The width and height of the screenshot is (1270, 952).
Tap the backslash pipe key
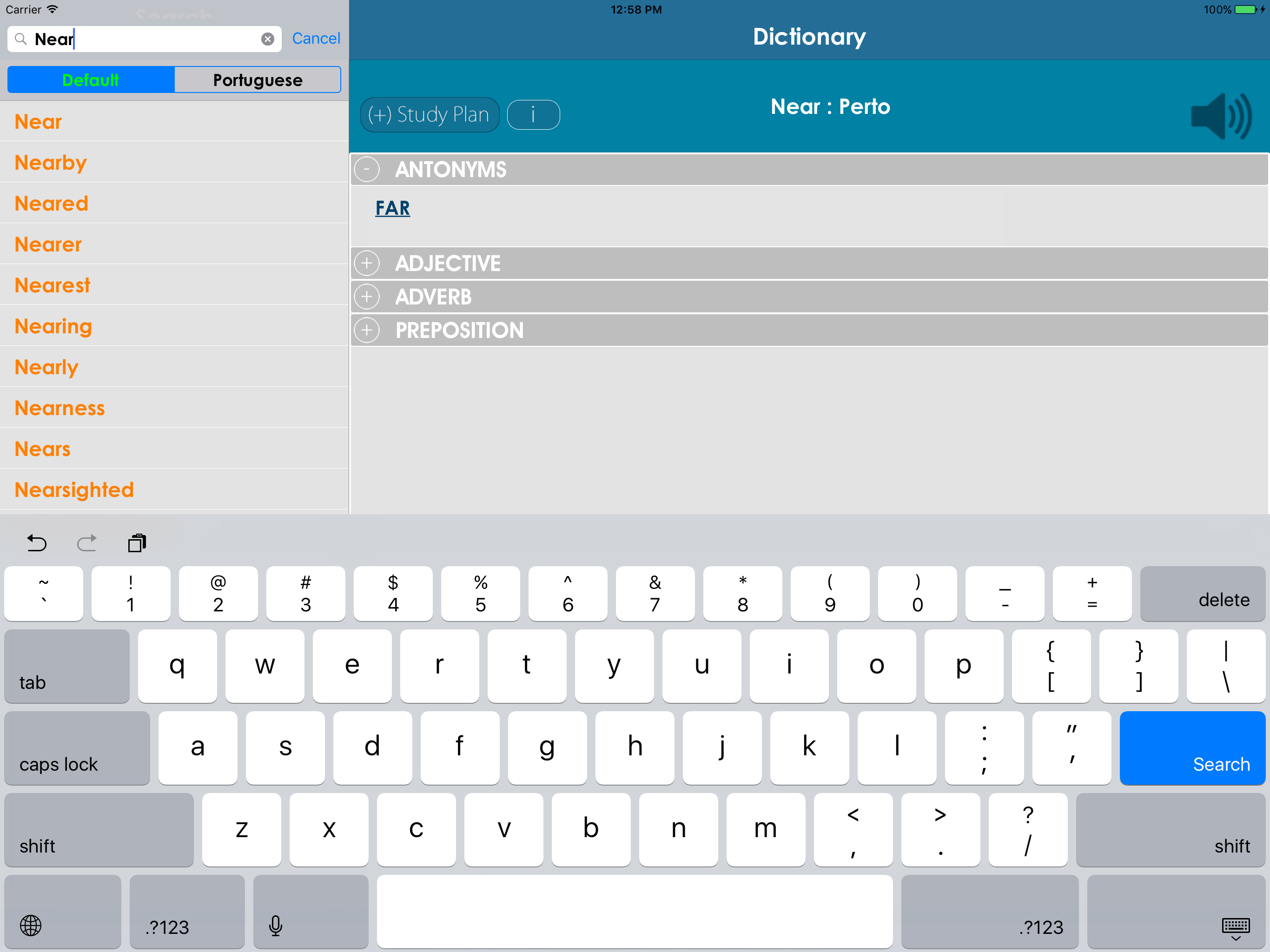click(x=1226, y=666)
